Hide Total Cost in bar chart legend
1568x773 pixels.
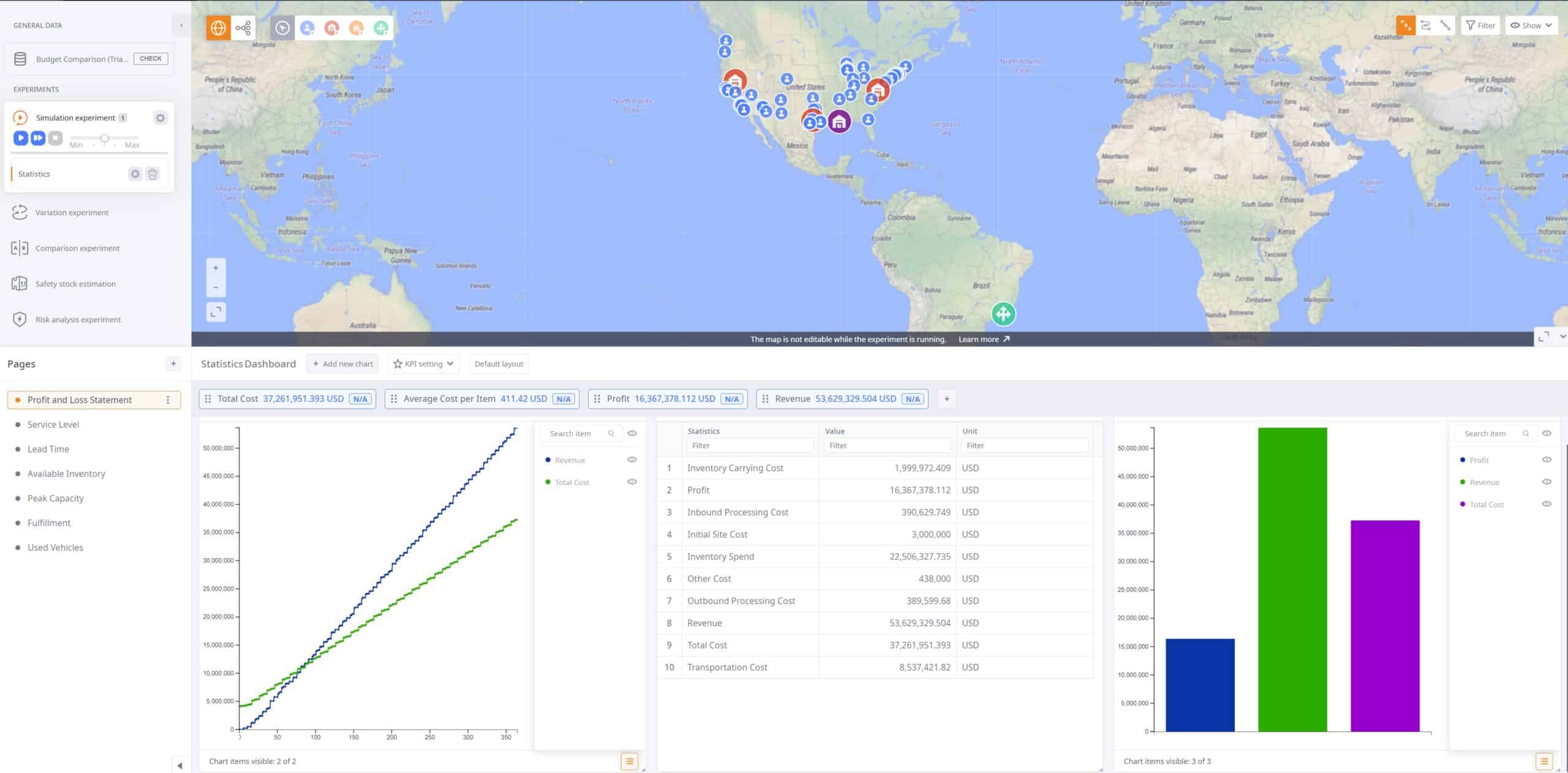[1547, 504]
